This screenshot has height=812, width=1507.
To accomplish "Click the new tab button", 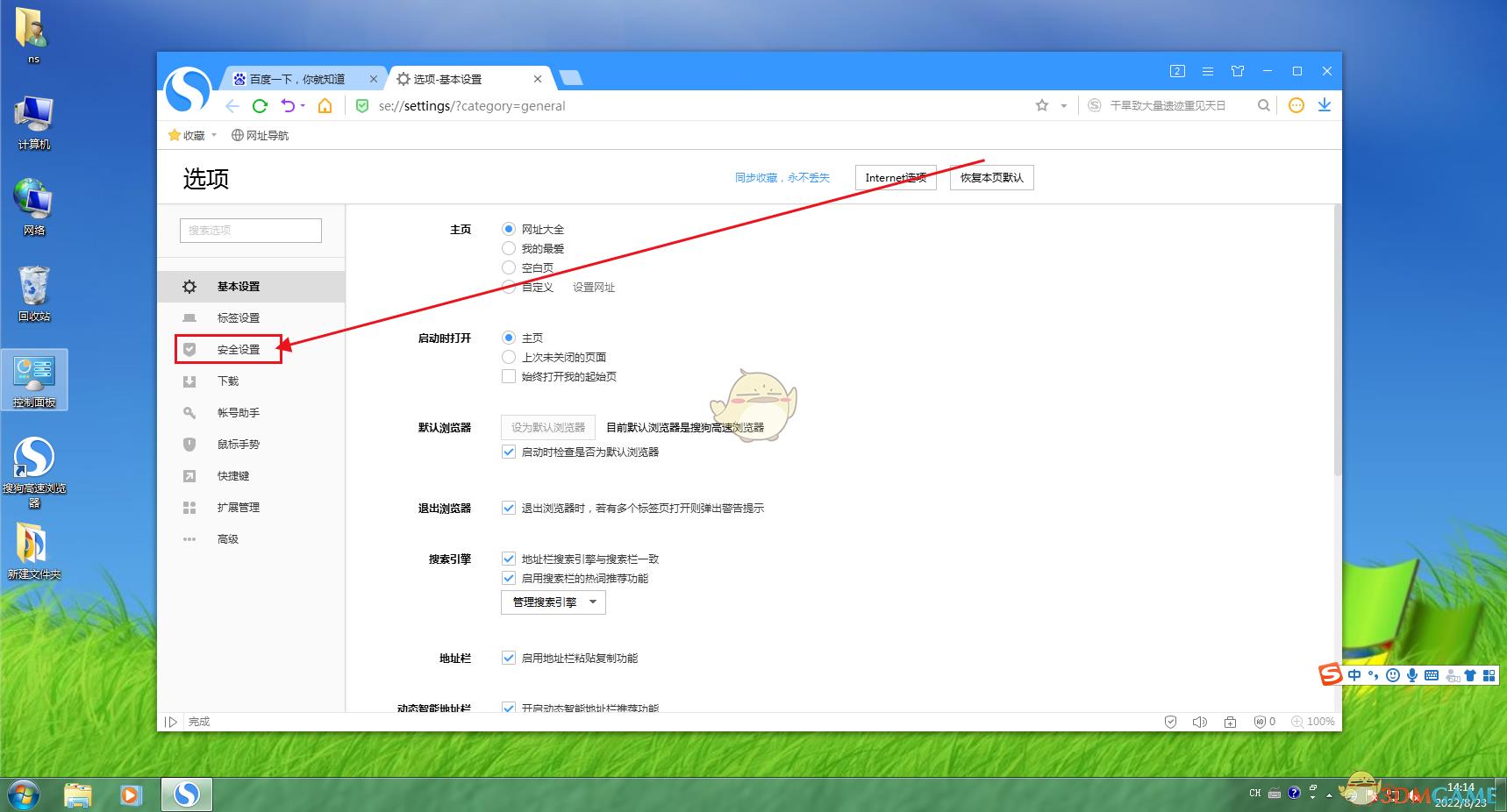I will (x=571, y=79).
